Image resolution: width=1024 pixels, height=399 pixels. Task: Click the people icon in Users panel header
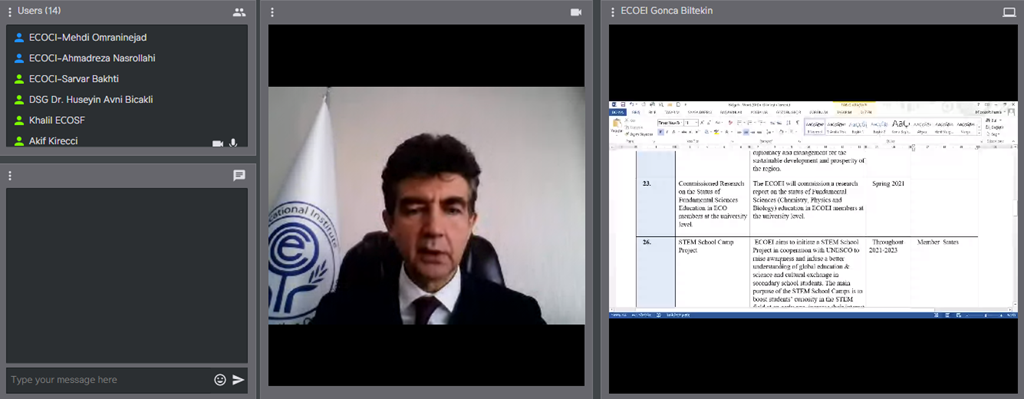(239, 12)
